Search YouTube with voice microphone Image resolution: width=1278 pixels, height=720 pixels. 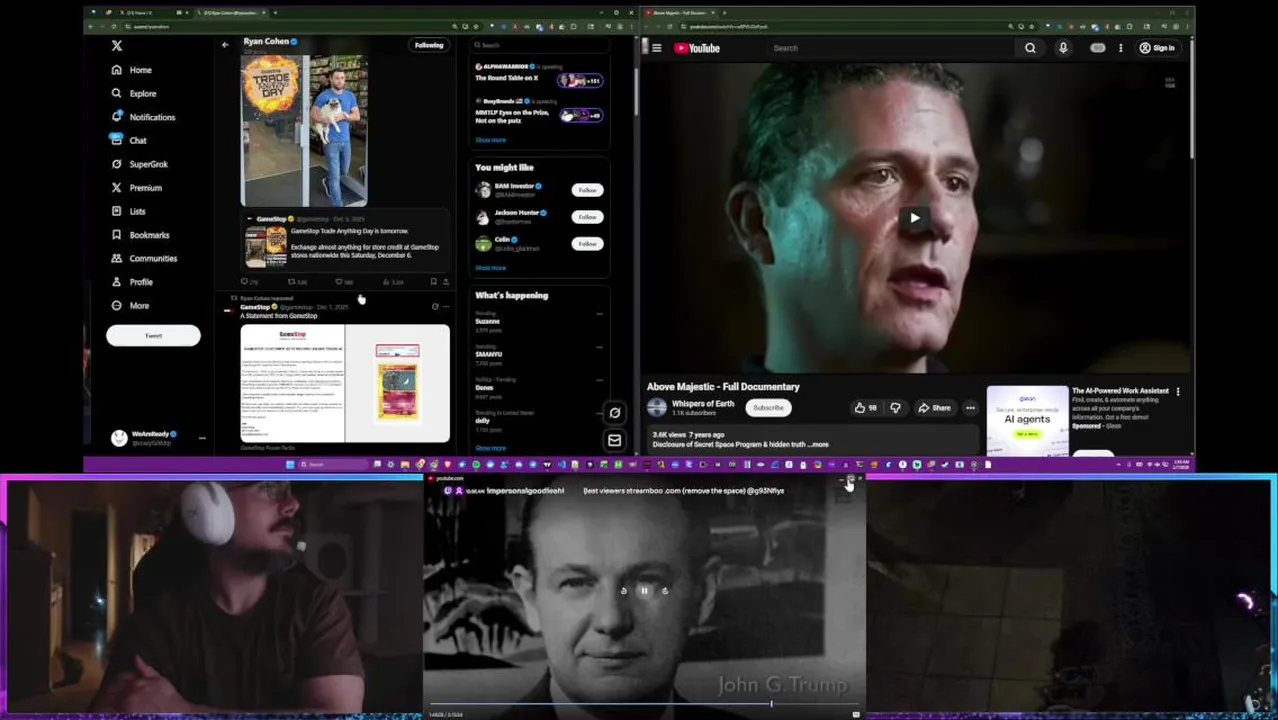point(1063,48)
